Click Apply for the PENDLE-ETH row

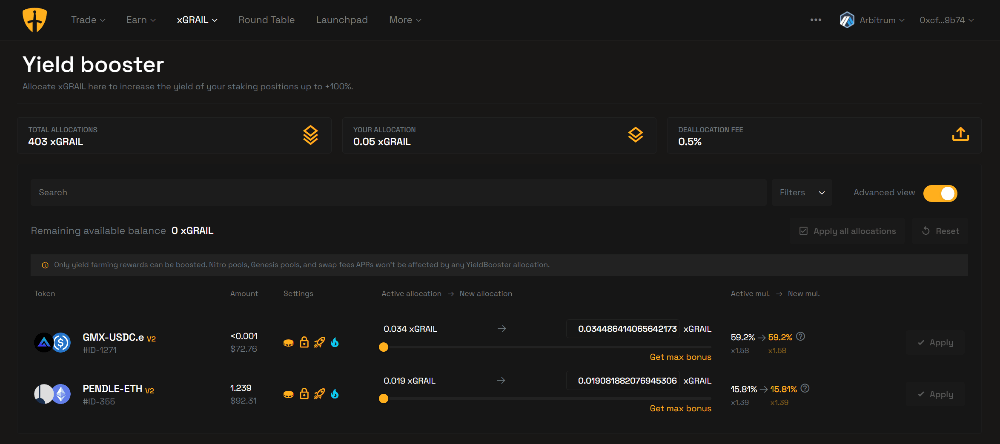click(936, 394)
